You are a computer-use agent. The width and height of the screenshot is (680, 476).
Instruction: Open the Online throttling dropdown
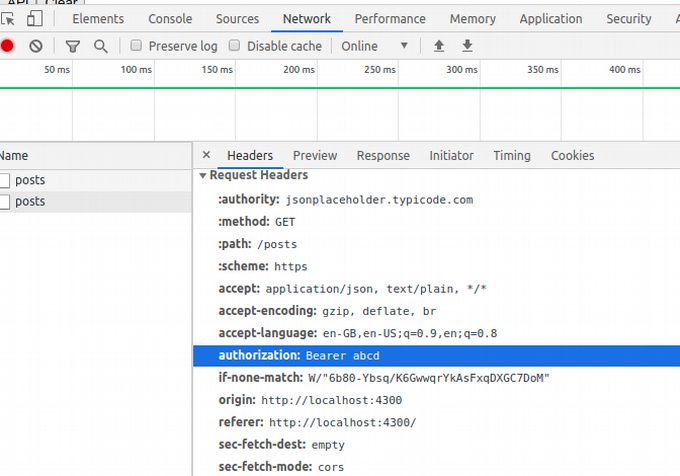[x=375, y=46]
